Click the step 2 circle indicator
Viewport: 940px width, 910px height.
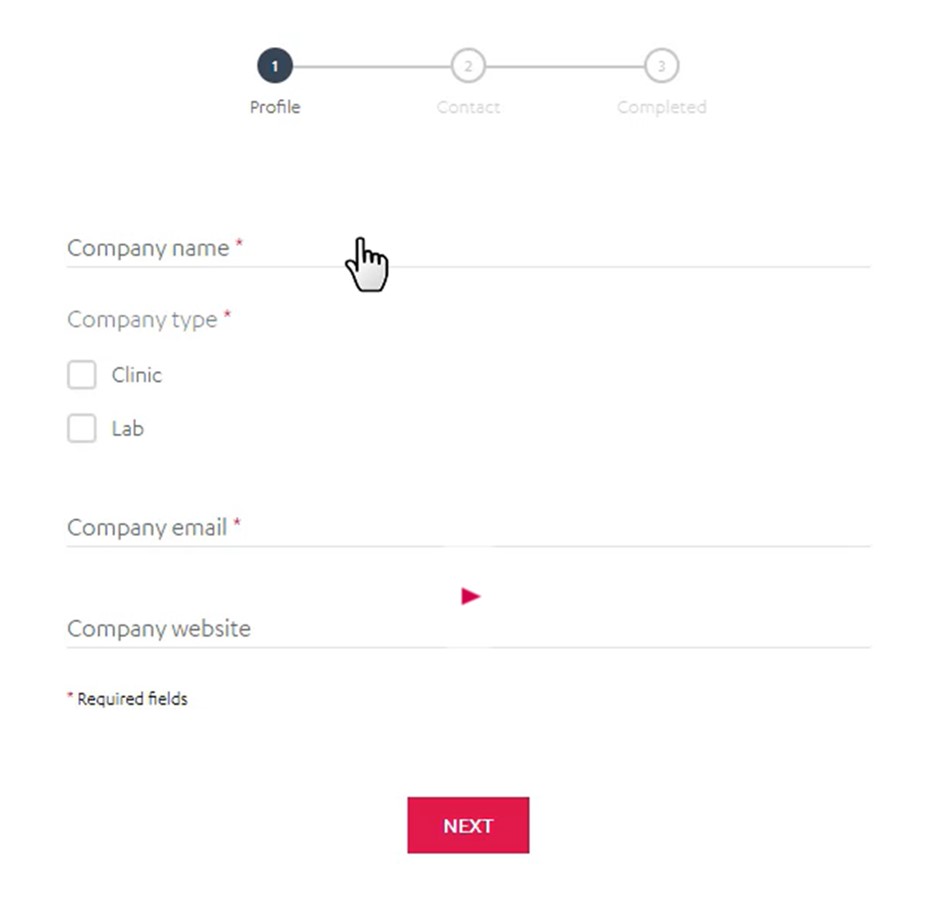pos(467,67)
